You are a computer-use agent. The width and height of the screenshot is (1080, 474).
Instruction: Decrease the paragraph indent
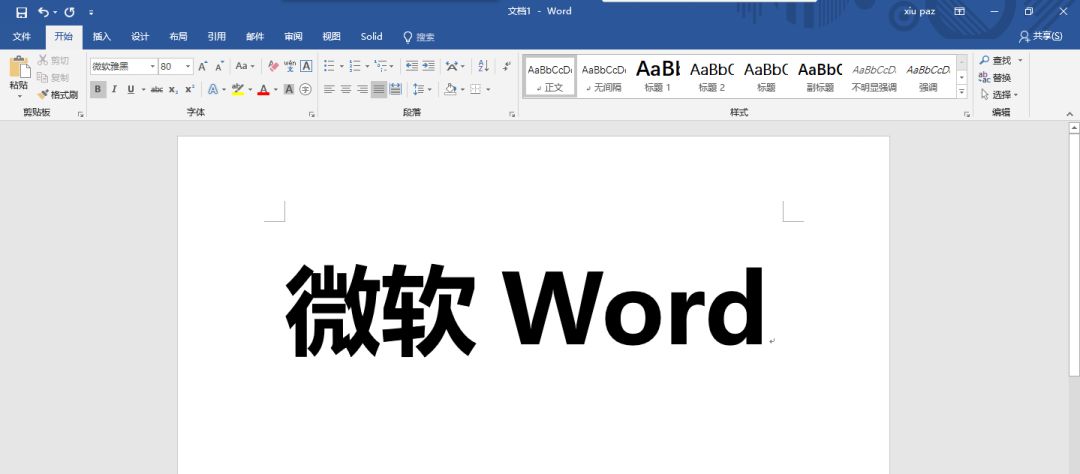(x=412, y=66)
